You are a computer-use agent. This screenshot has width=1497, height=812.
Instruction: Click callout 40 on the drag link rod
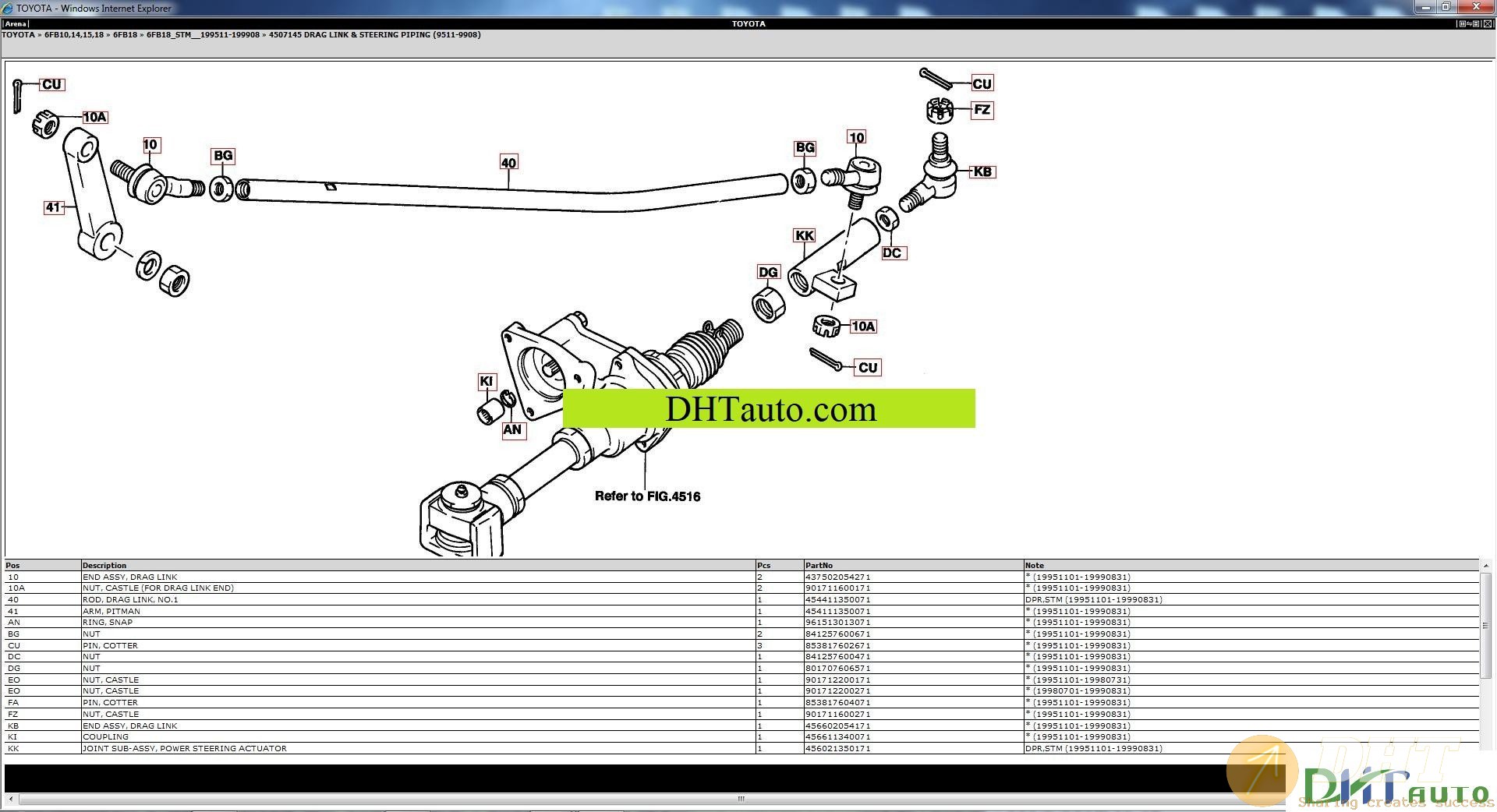pos(508,163)
